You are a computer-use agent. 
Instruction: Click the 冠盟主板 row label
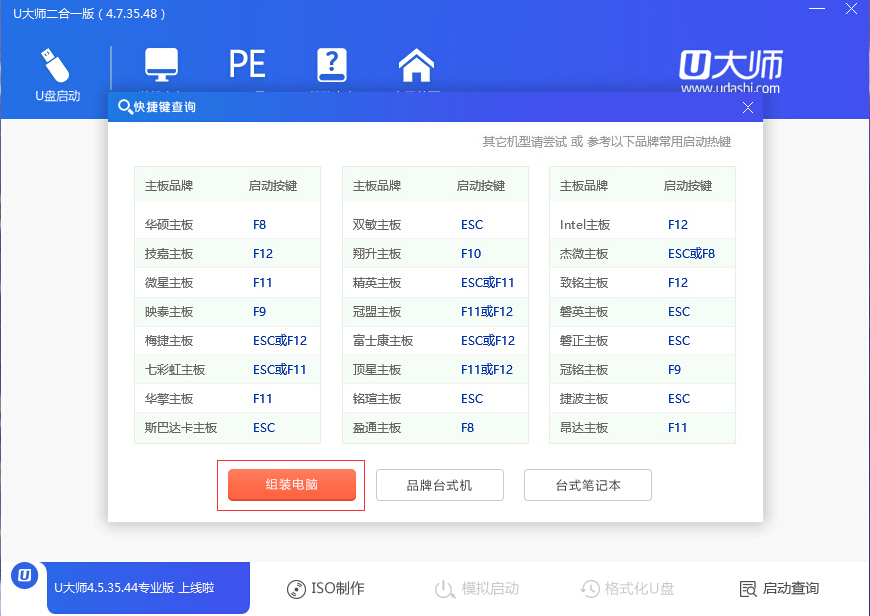[377, 311]
